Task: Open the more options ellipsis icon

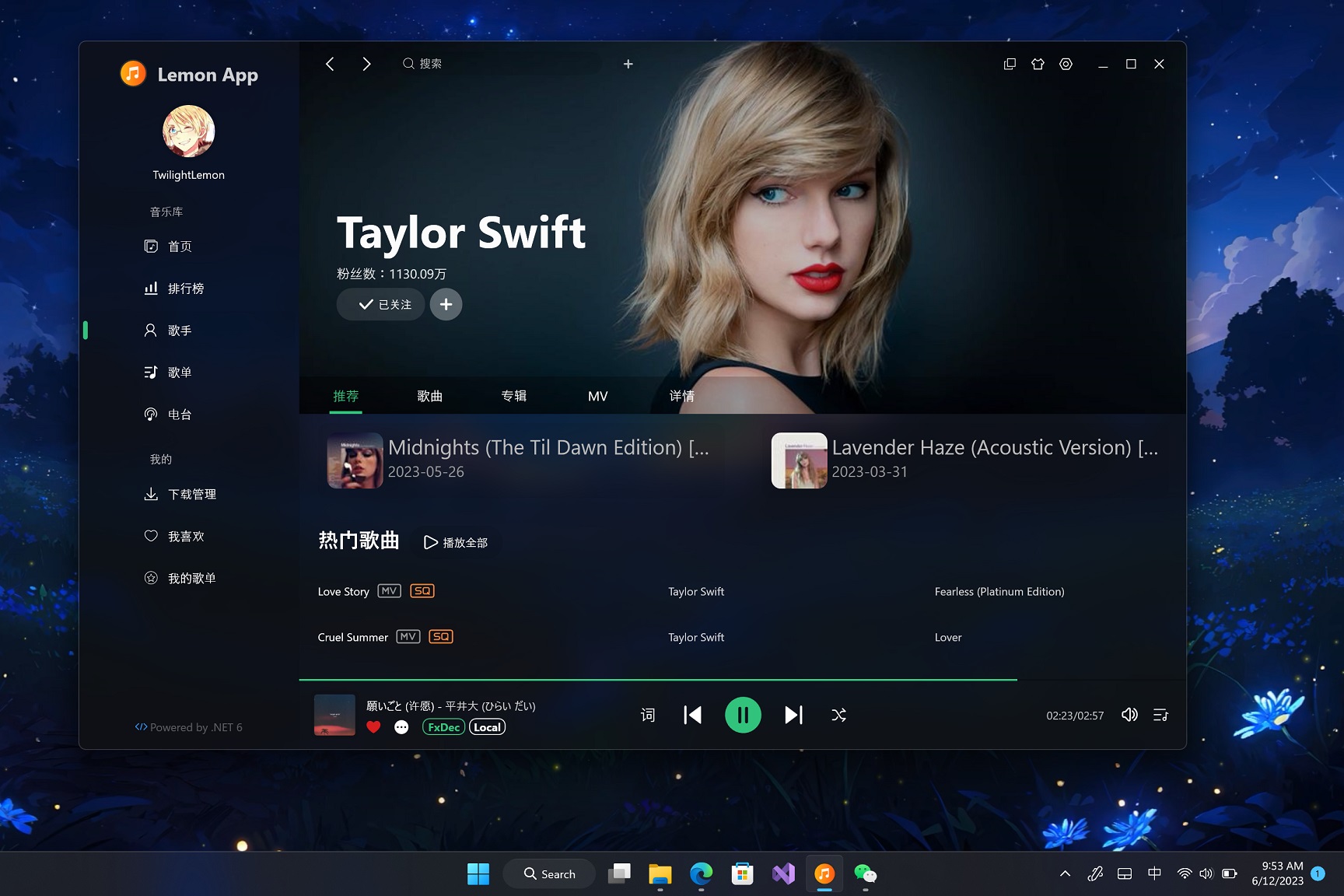Action: [x=401, y=727]
